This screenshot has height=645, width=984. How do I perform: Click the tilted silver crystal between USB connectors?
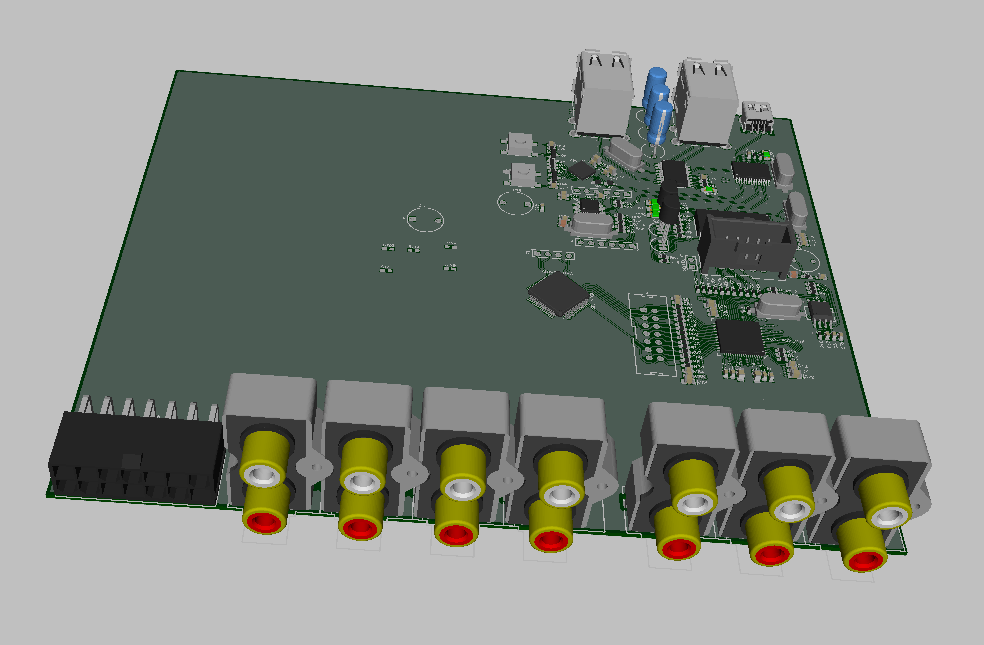coord(624,153)
